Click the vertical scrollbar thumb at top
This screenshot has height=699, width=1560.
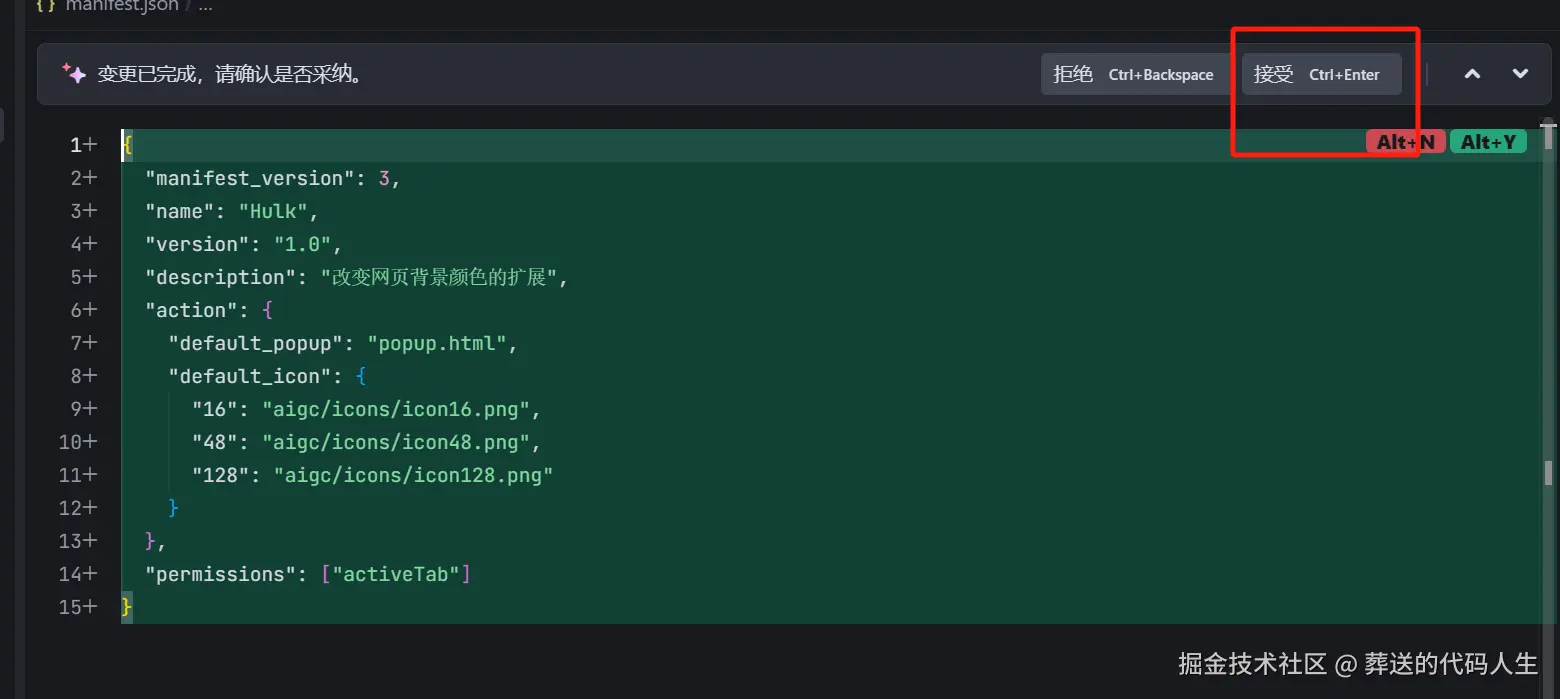click(x=1548, y=135)
